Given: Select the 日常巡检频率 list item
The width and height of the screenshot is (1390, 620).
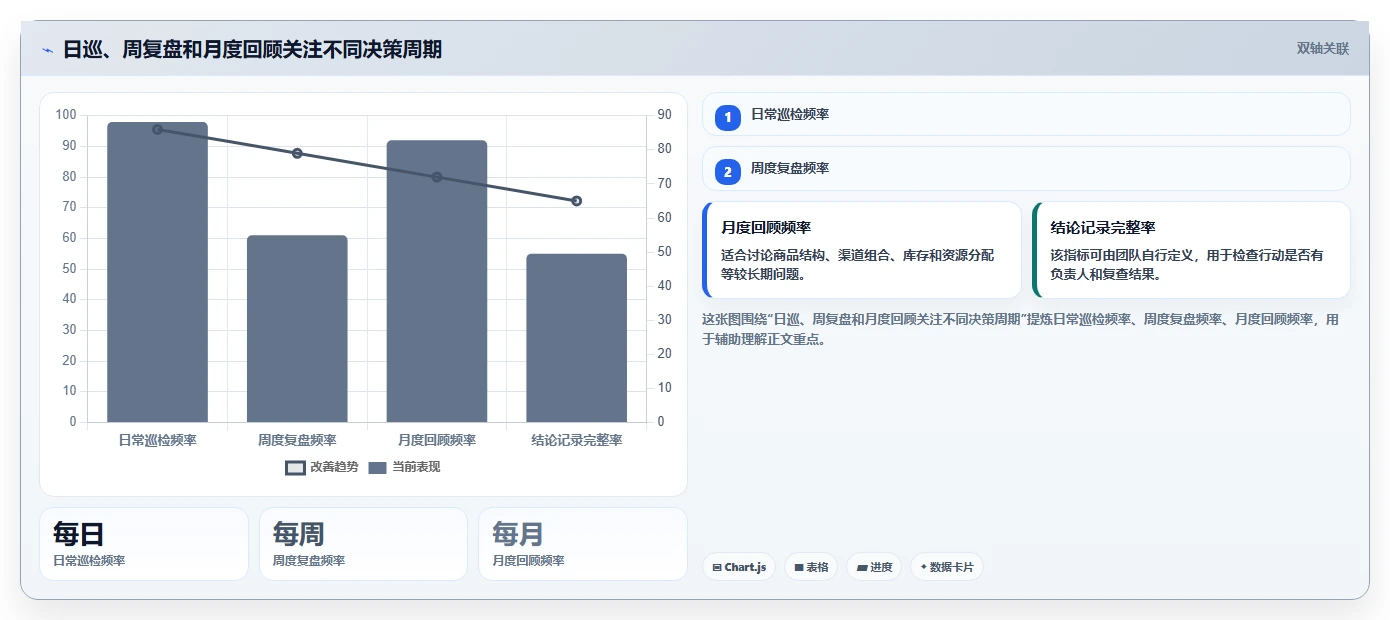Looking at the screenshot, I should coord(1026,114).
